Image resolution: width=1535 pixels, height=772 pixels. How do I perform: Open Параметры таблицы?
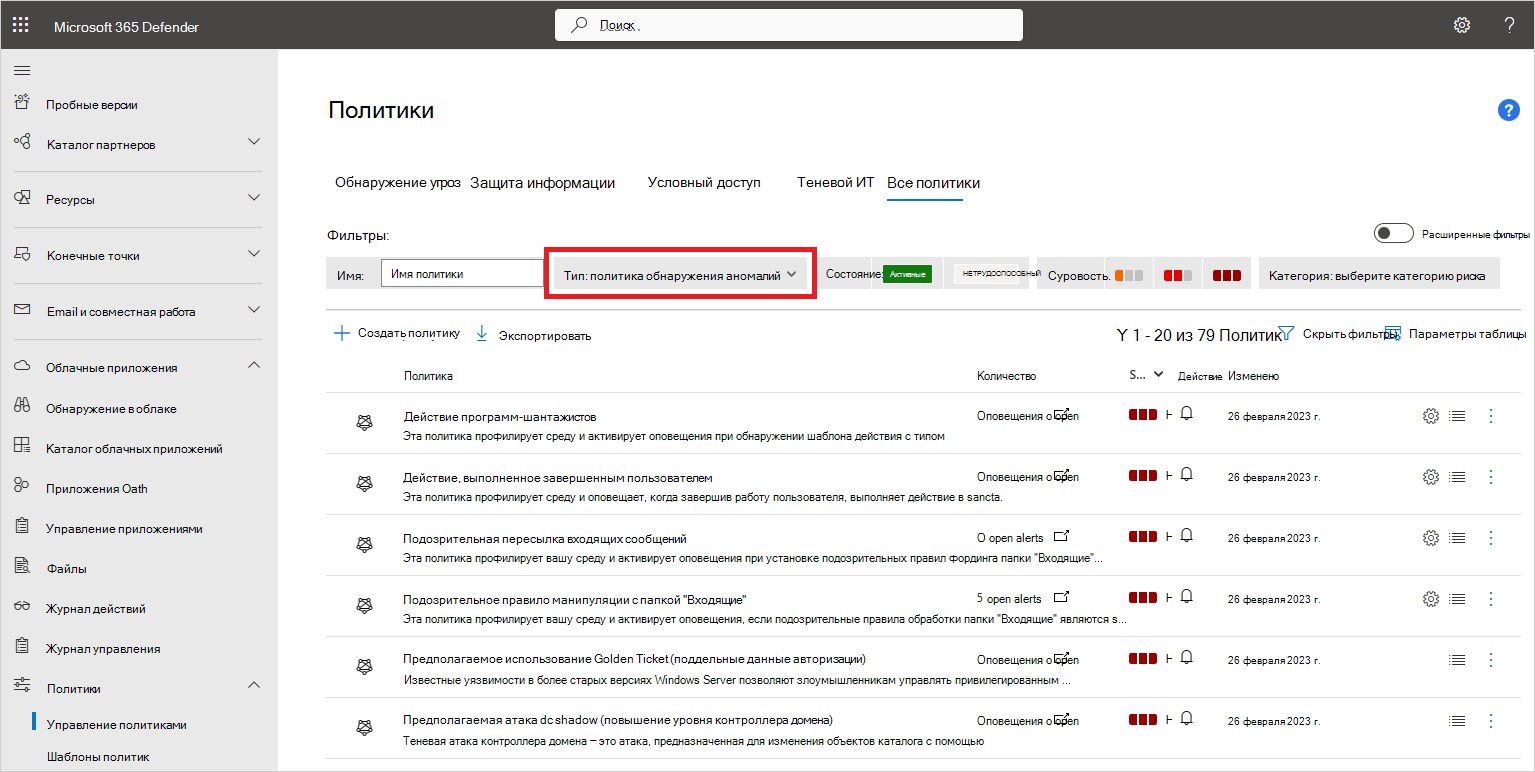coord(1455,334)
